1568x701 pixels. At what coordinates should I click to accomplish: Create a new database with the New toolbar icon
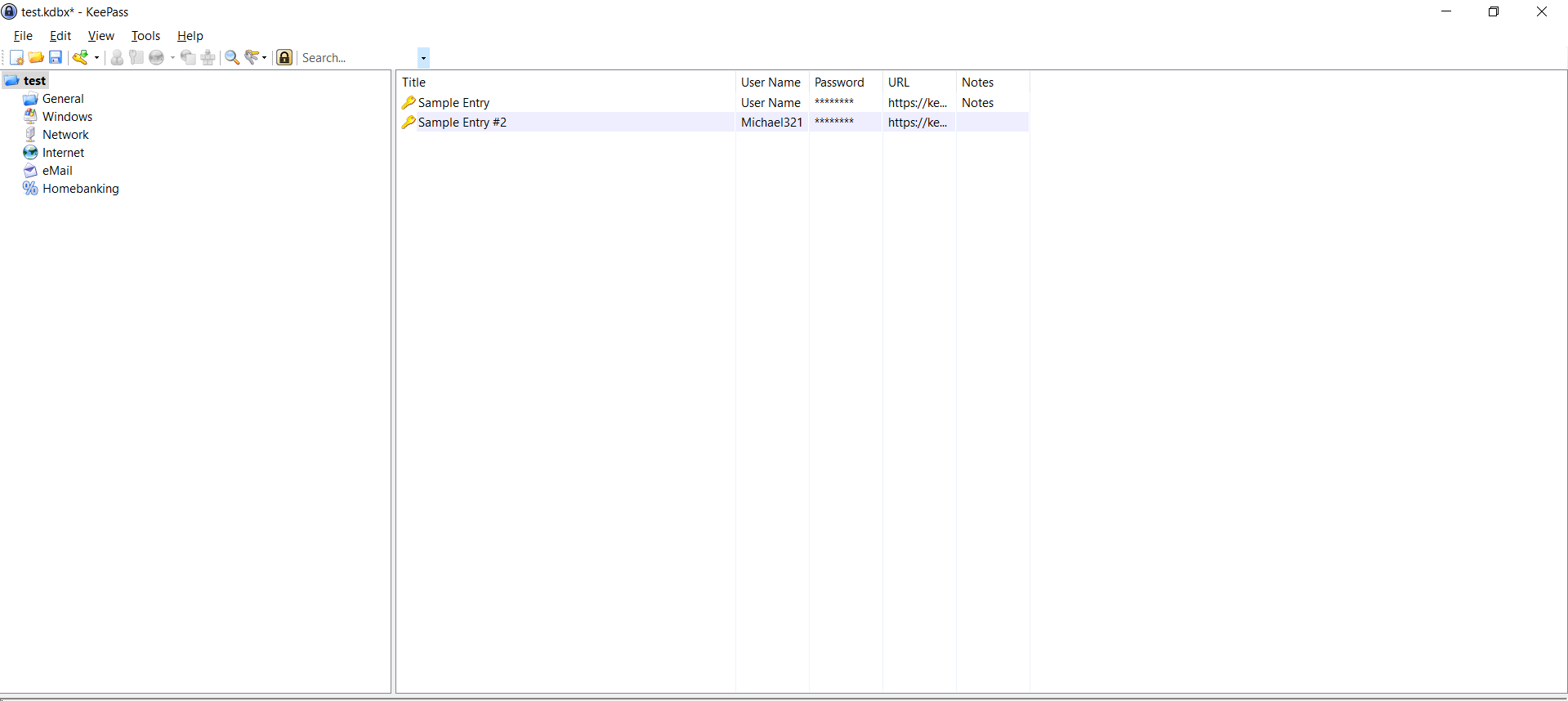16,57
